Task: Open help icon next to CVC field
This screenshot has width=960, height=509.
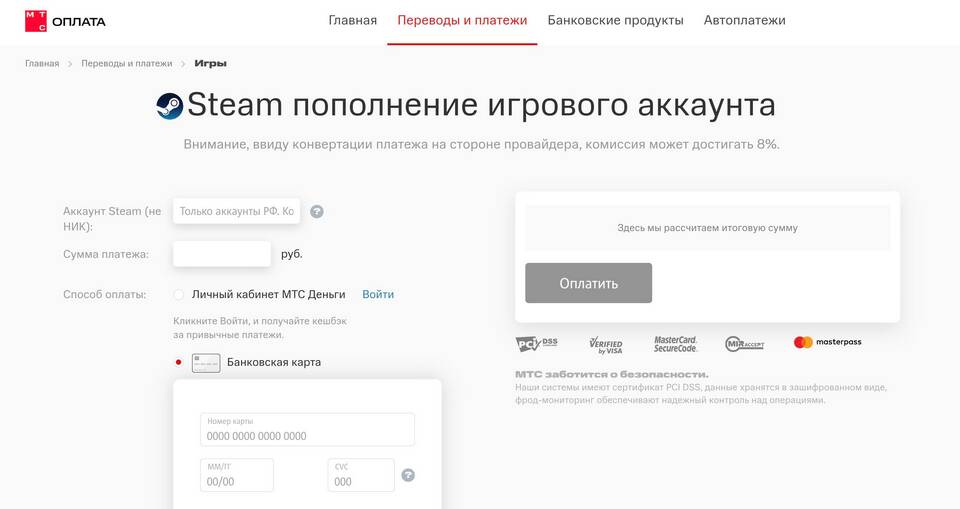Action: coord(408,475)
